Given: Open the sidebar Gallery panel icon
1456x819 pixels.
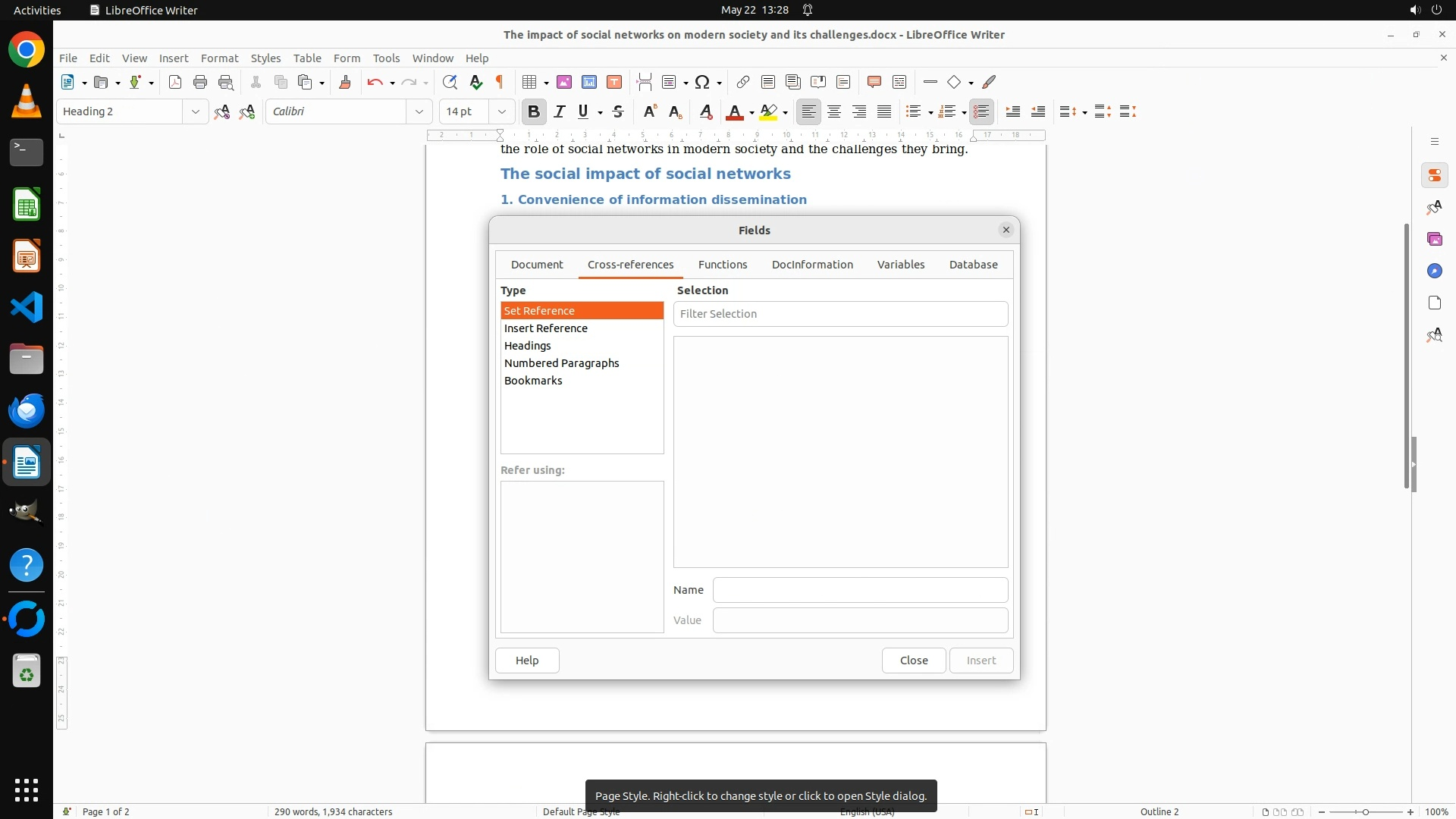Looking at the screenshot, I should pos(1434,240).
